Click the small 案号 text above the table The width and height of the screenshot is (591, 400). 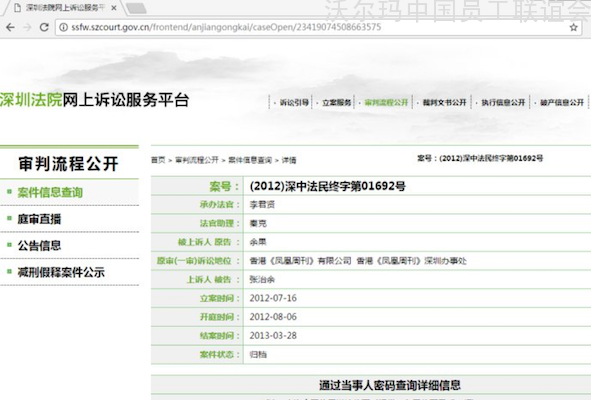[480, 158]
